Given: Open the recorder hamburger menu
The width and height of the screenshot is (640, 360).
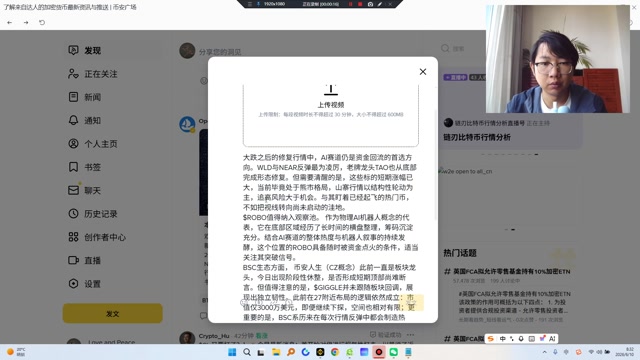Looking at the screenshot, I should coord(250,4).
